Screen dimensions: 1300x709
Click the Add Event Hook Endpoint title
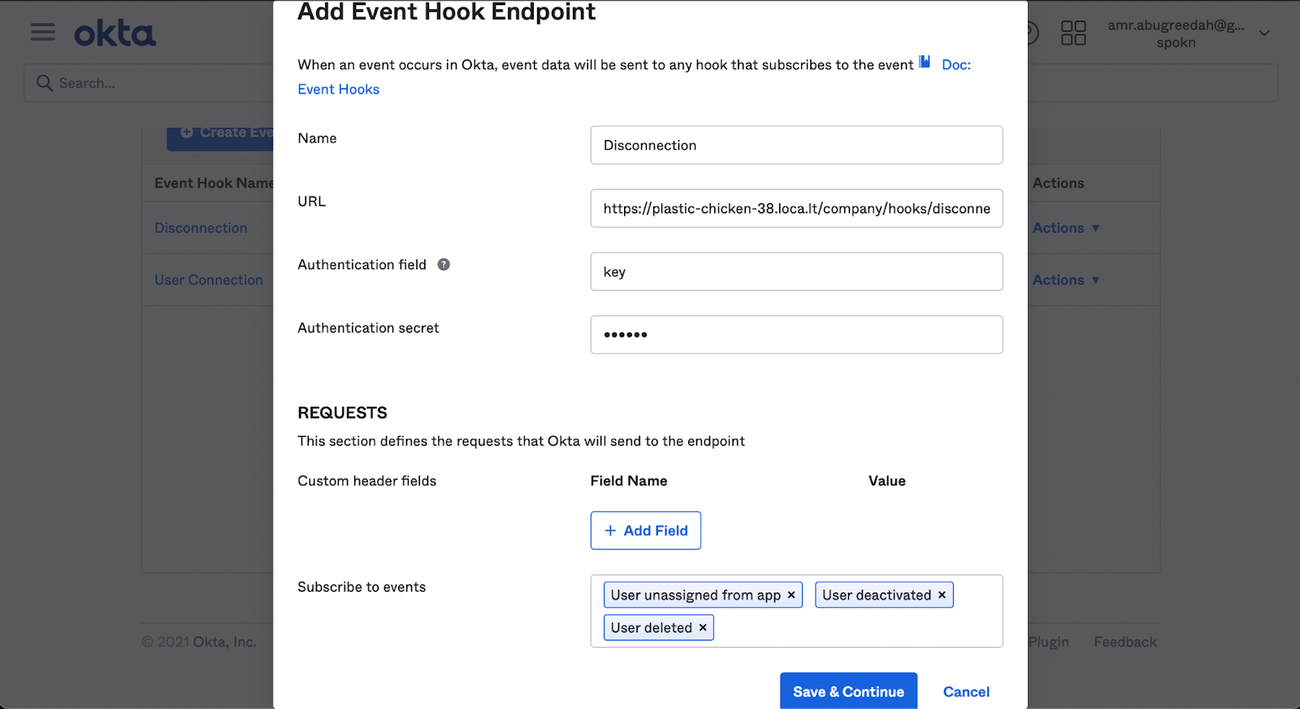pyautogui.click(x=446, y=12)
